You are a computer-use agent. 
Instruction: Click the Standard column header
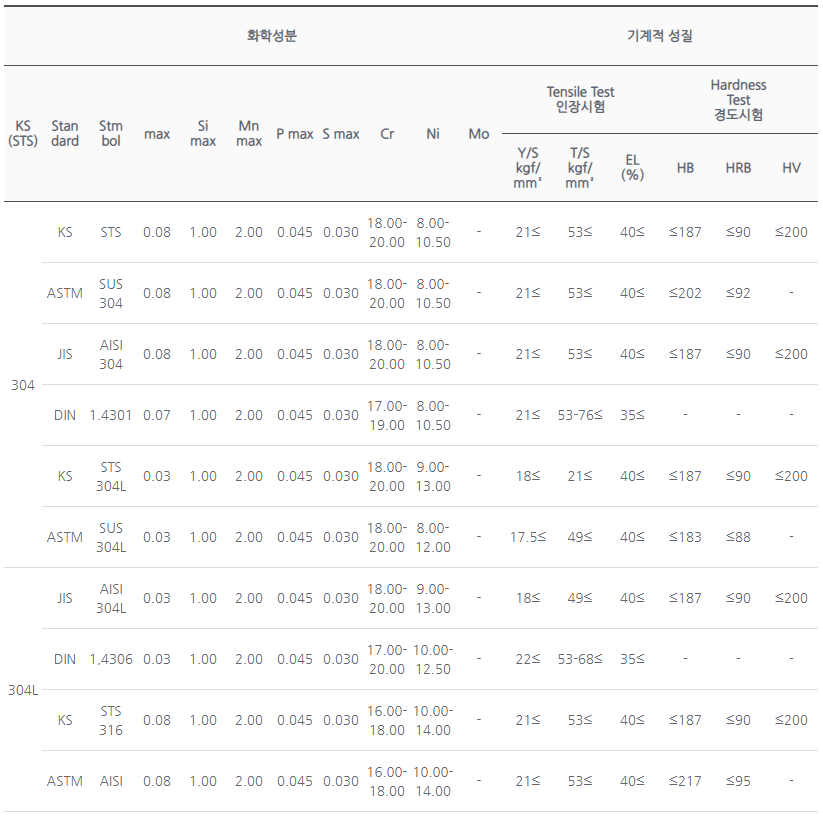(65, 133)
